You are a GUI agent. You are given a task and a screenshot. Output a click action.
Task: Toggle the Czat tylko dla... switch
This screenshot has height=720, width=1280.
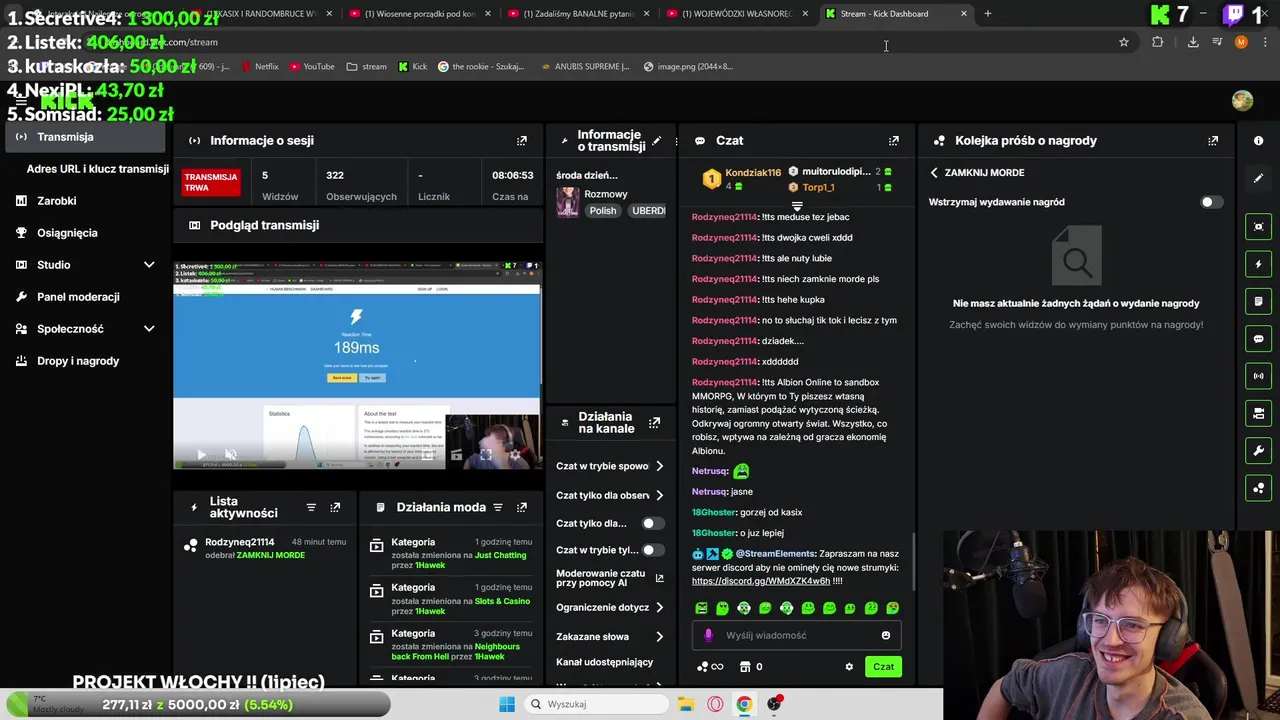coord(651,523)
